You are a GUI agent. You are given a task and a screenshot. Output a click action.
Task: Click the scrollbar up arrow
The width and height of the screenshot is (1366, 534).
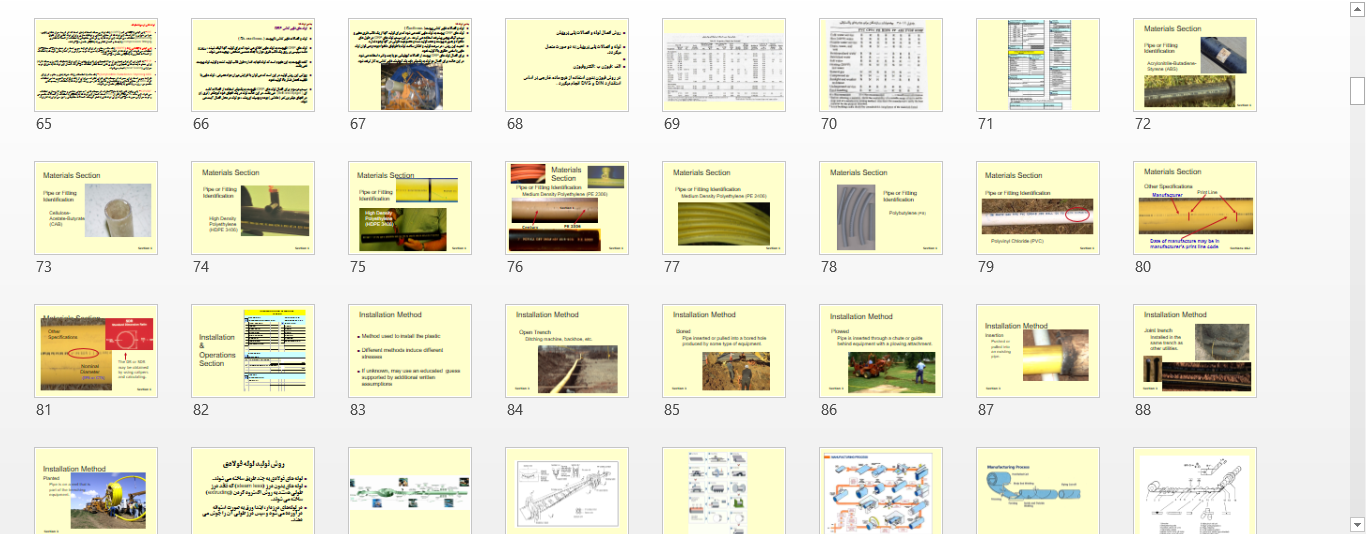(x=1357, y=8)
